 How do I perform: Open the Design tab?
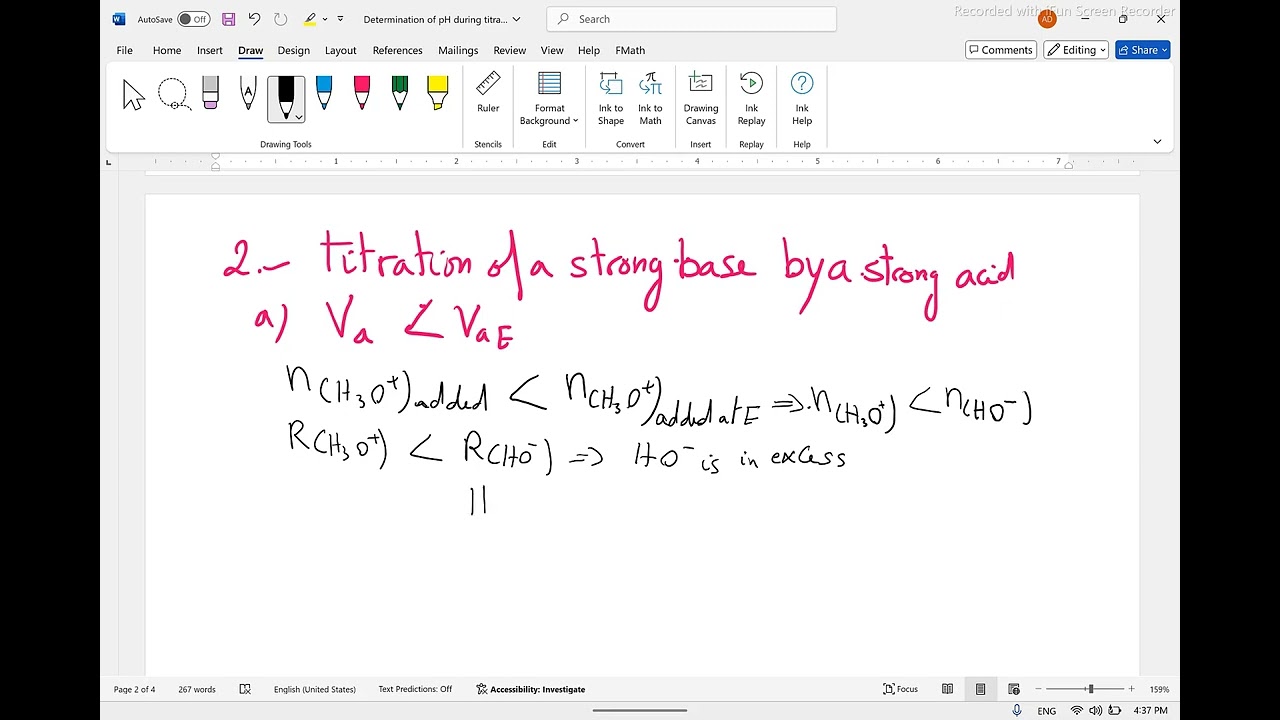coord(294,50)
